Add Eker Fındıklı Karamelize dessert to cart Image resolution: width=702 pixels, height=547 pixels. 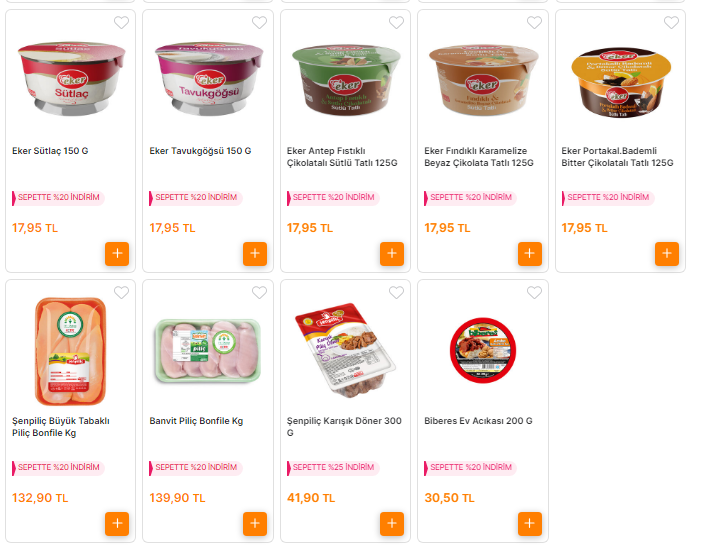530,253
